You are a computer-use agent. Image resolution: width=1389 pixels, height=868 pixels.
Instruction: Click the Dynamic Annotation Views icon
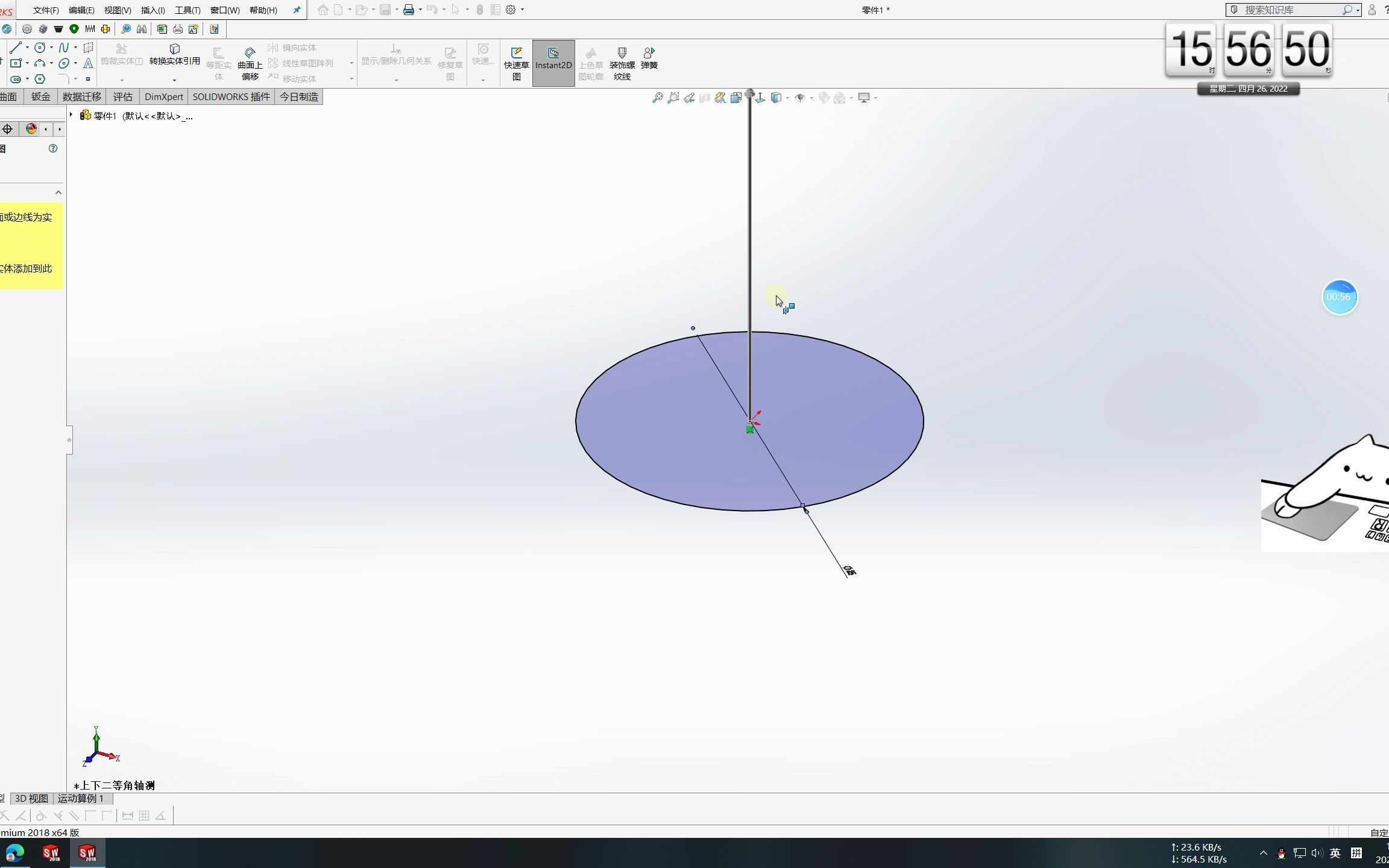[720, 98]
